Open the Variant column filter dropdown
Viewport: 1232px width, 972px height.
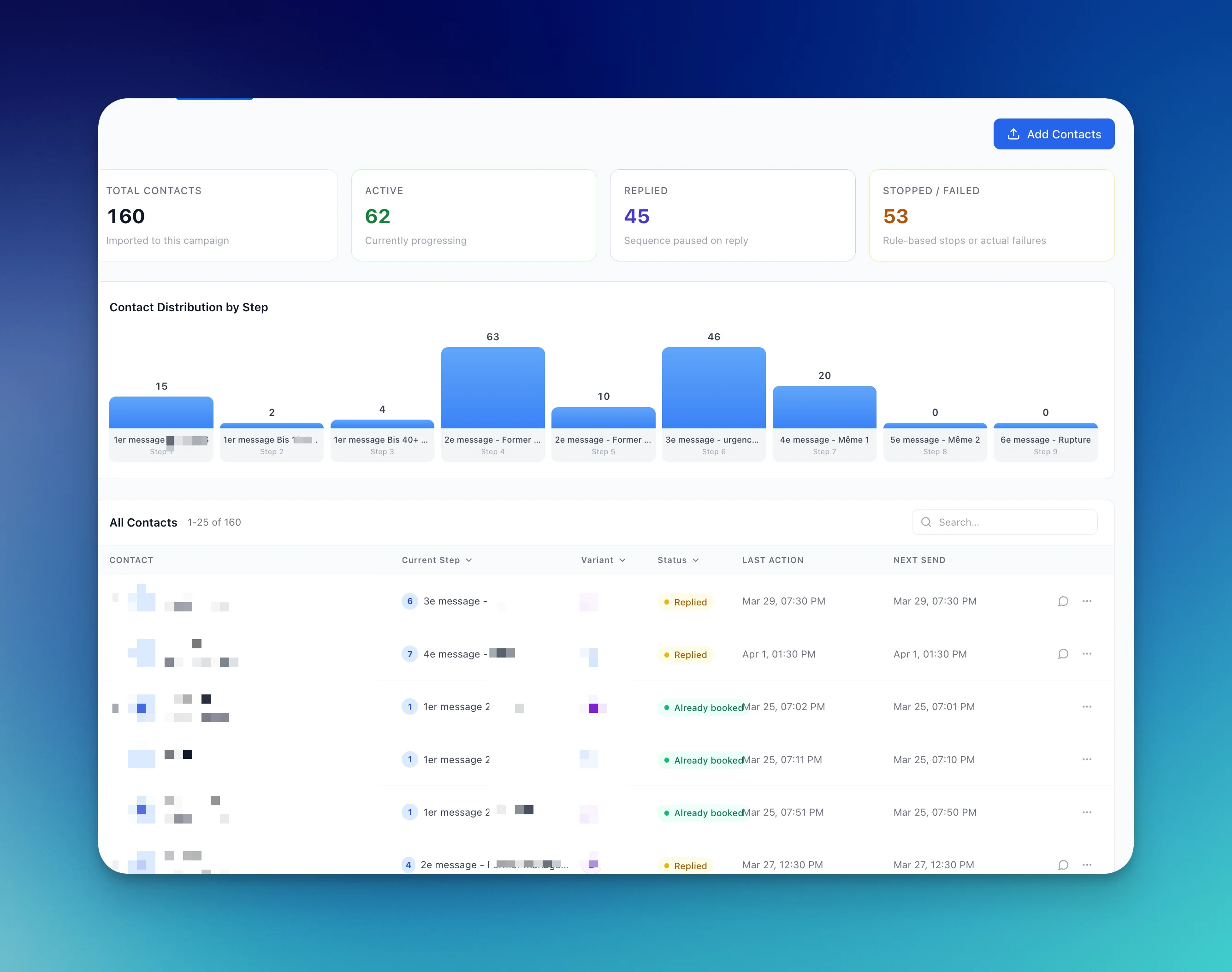pyautogui.click(x=603, y=560)
